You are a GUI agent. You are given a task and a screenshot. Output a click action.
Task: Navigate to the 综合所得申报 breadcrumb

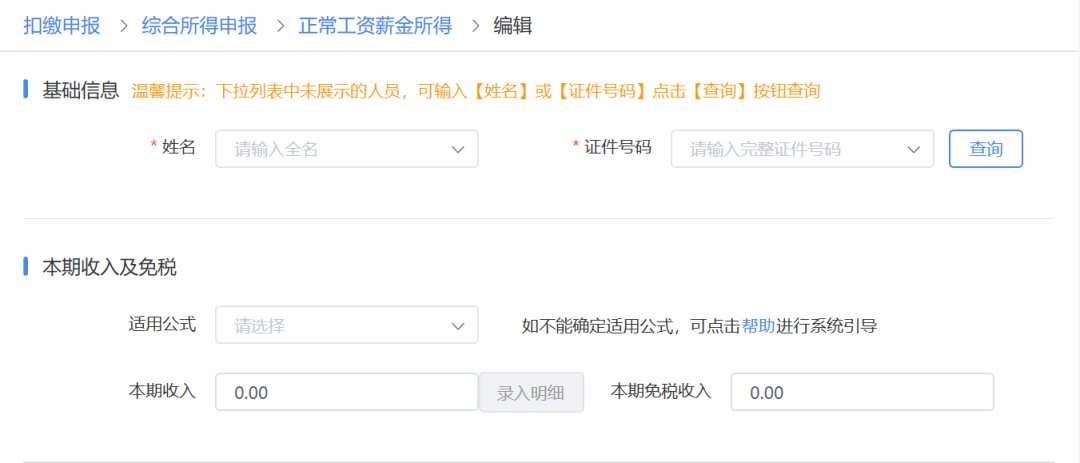point(200,26)
